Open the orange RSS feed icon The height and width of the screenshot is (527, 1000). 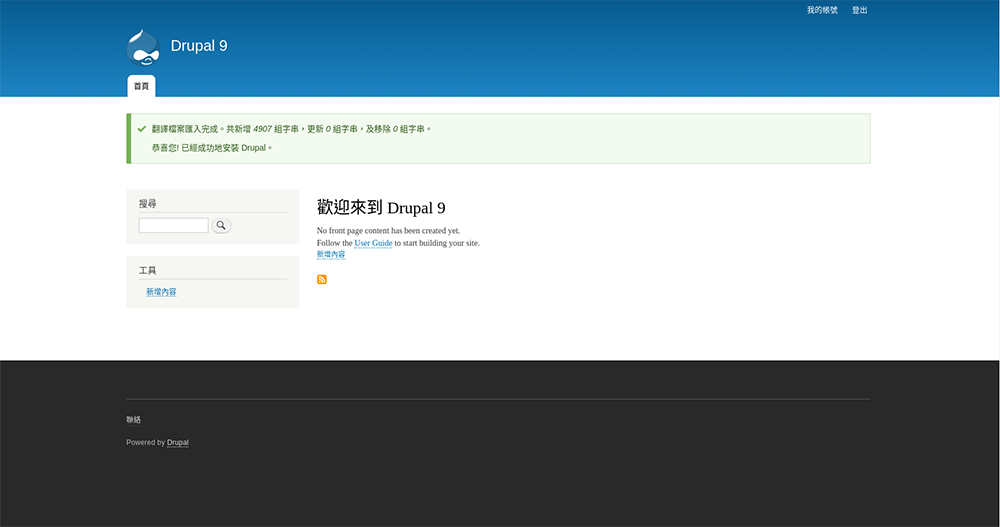[322, 279]
